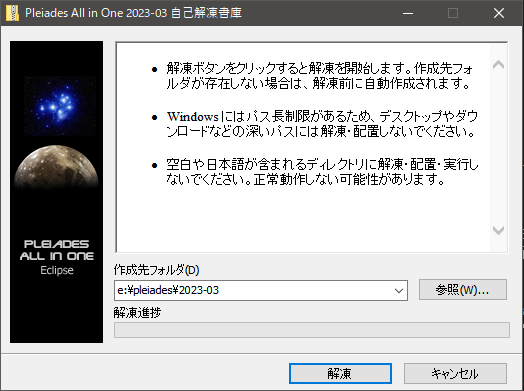Click the 解凍進捗 label
This screenshot has width=524, height=391.
coord(137,312)
